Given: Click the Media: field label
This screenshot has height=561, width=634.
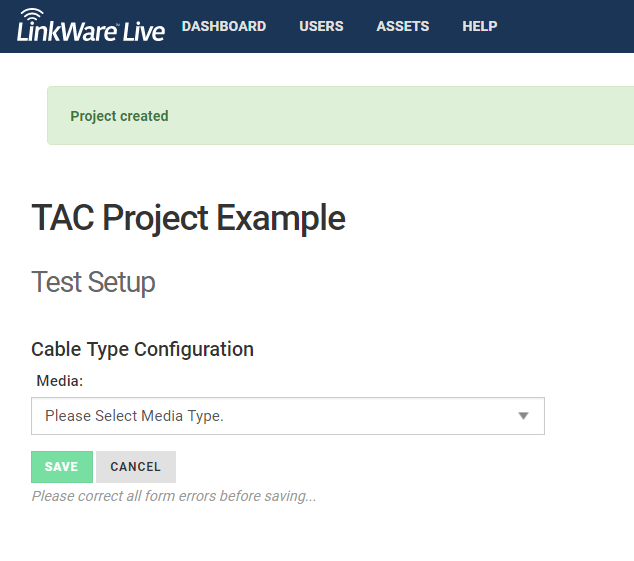Looking at the screenshot, I should click(x=60, y=381).
